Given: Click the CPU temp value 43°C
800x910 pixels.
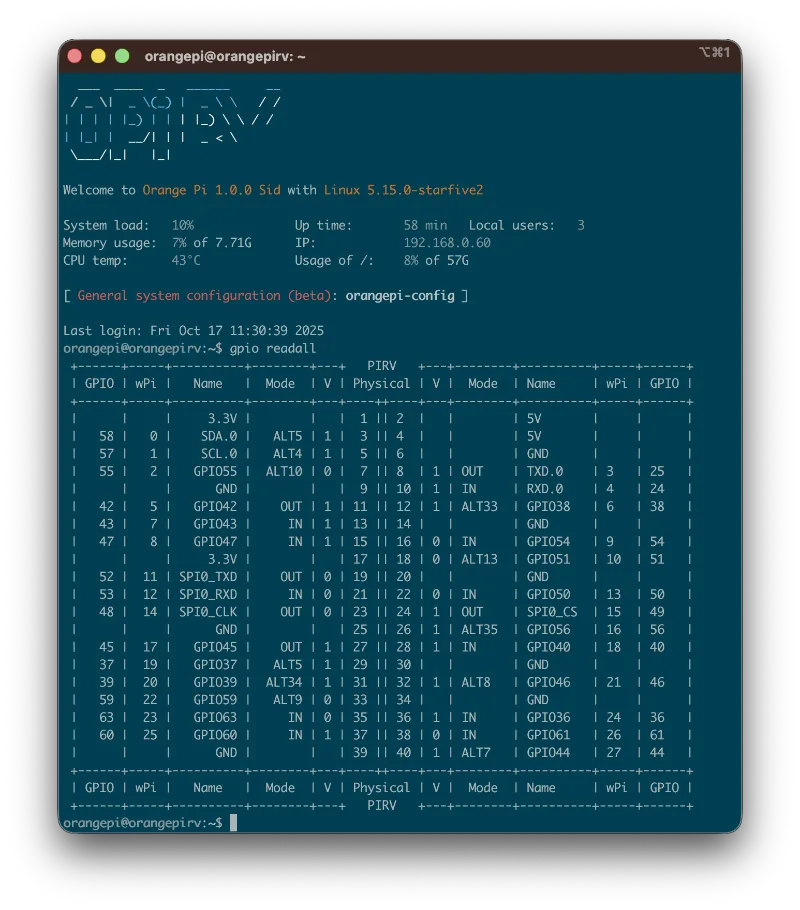Looking at the screenshot, I should (x=186, y=261).
